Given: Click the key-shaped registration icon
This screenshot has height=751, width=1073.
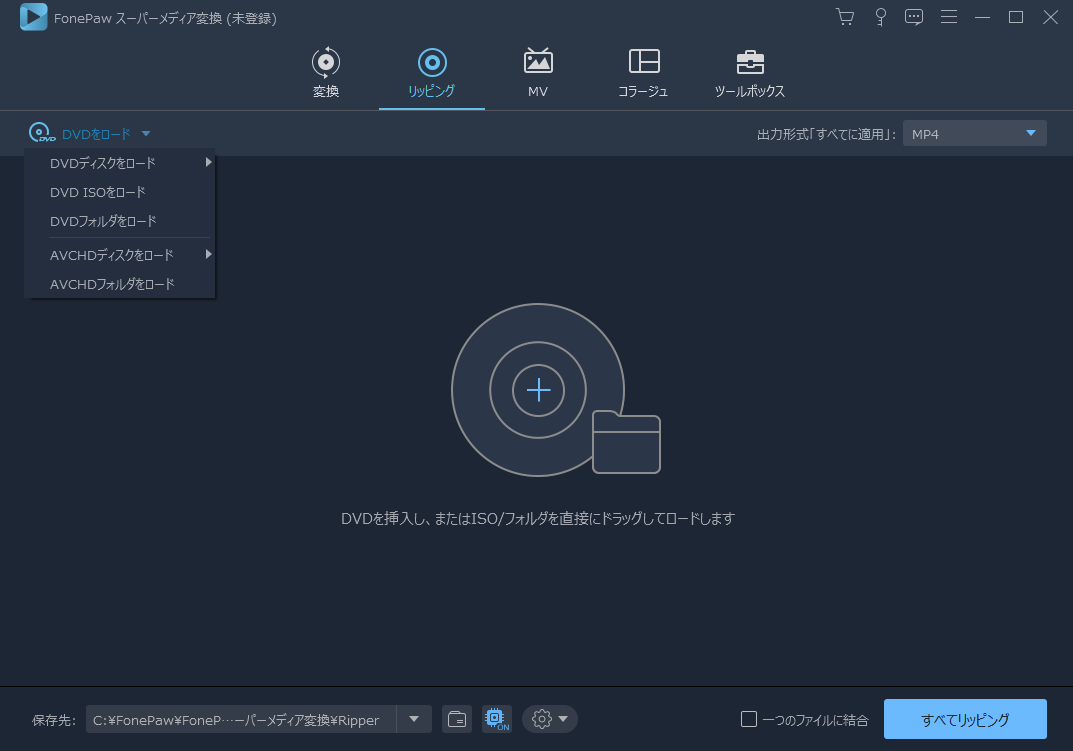Looking at the screenshot, I should click(881, 17).
